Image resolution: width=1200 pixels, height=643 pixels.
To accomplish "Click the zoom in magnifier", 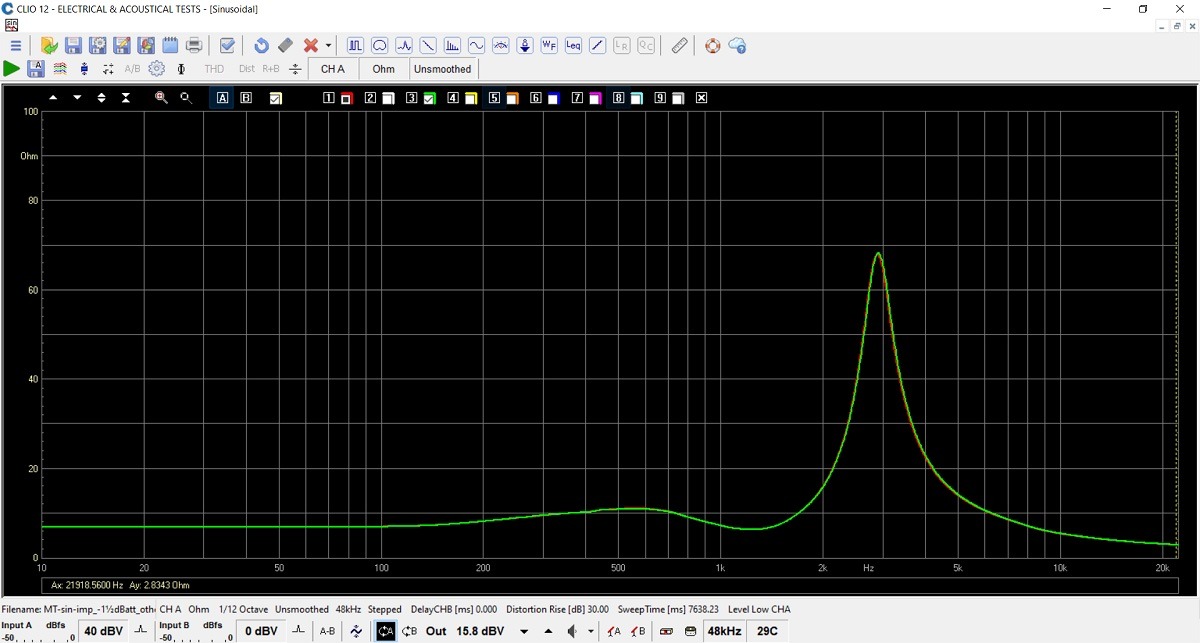I will click(161, 98).
